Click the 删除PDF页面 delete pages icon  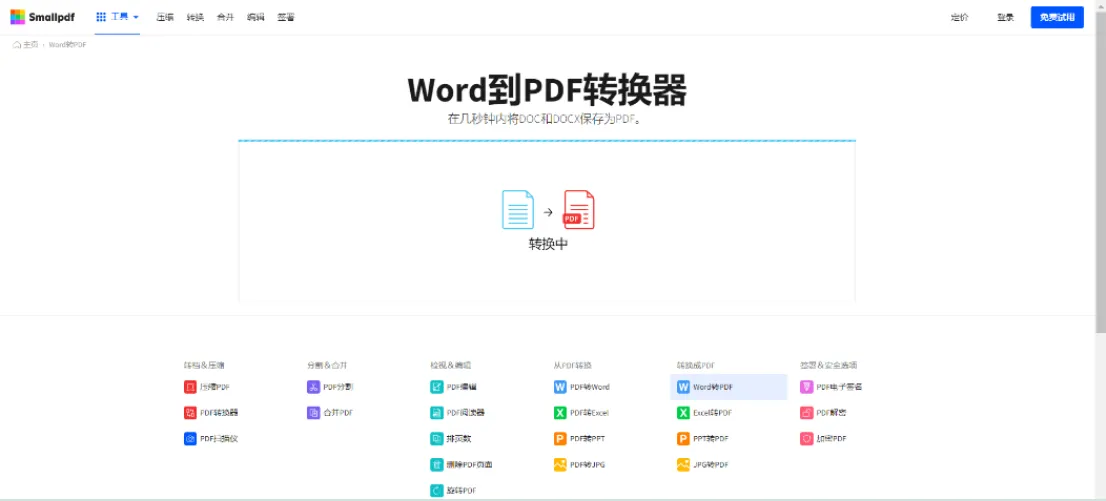click(437, 465)
